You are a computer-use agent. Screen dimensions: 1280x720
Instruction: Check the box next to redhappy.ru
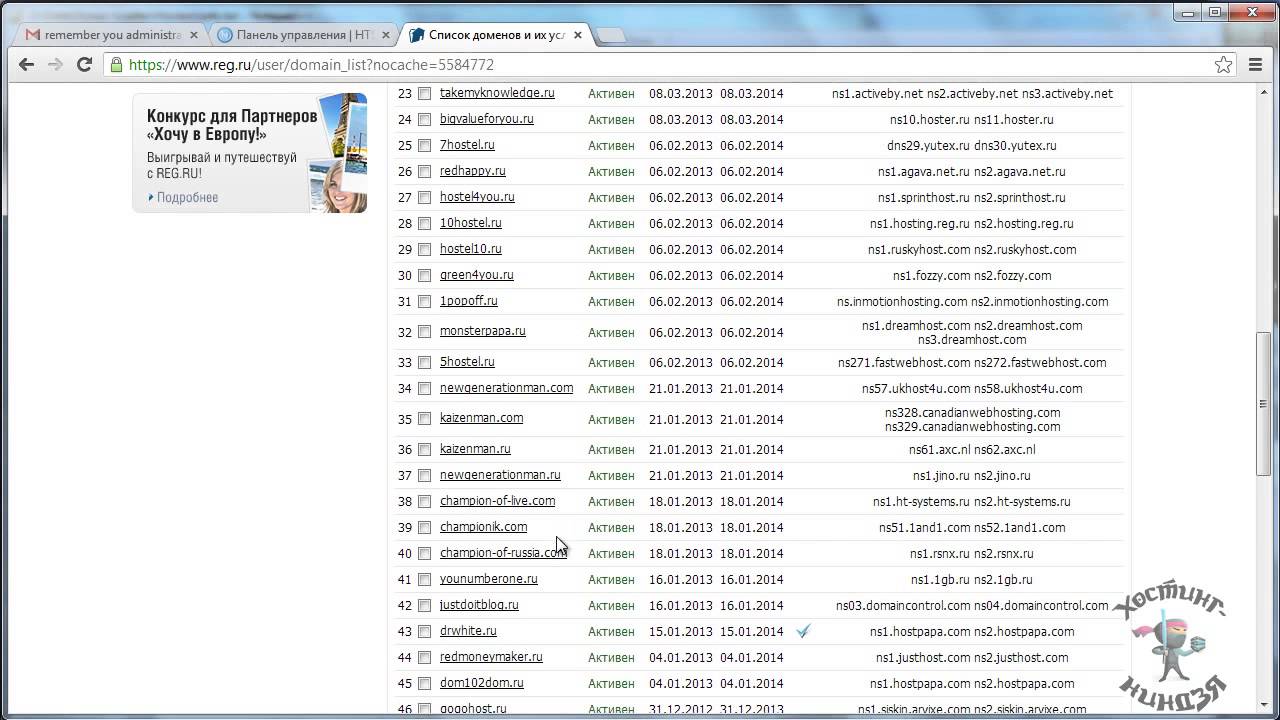click(424, 171)
